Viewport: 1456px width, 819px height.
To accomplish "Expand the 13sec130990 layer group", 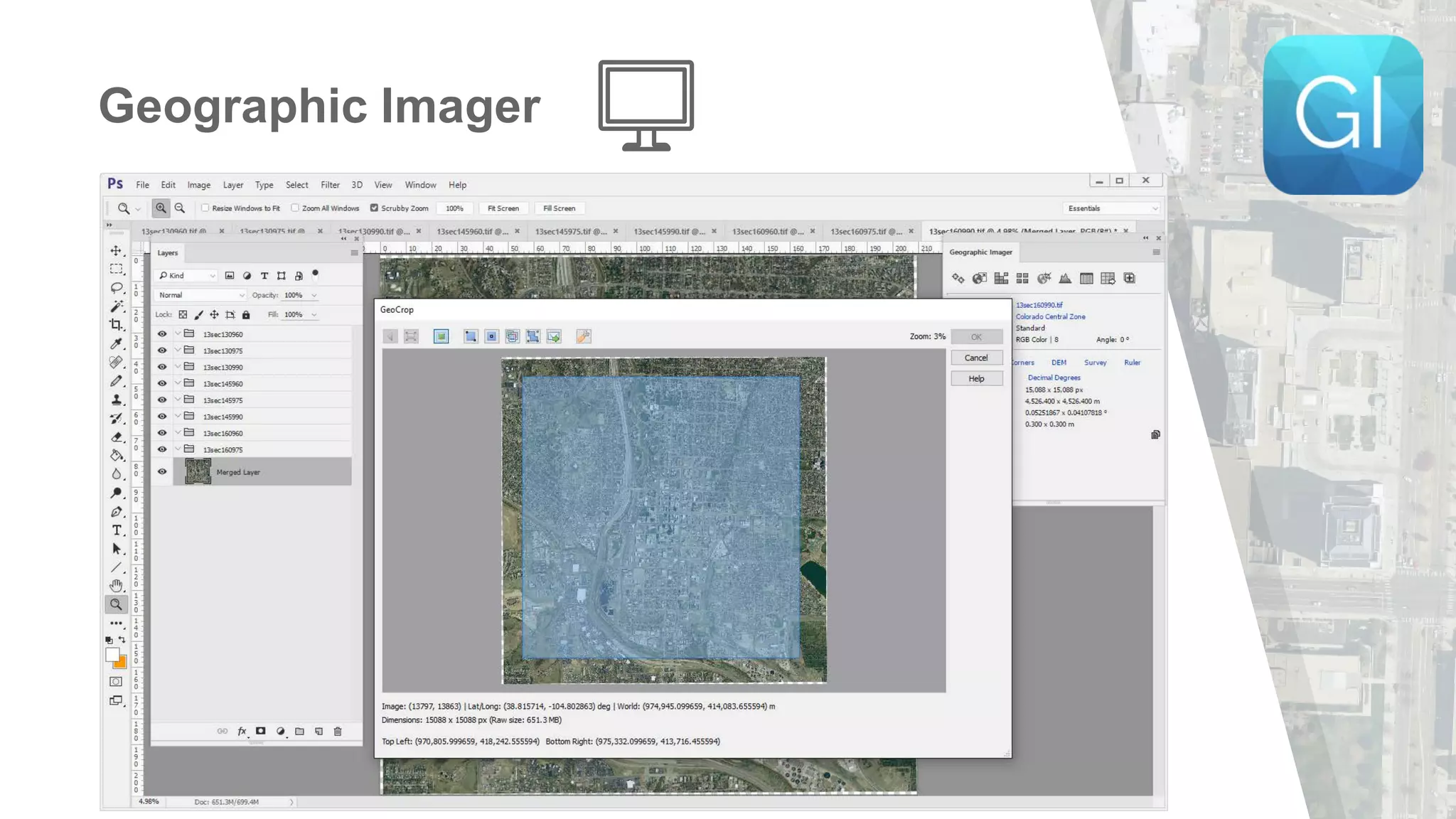I will pos(178,367).
